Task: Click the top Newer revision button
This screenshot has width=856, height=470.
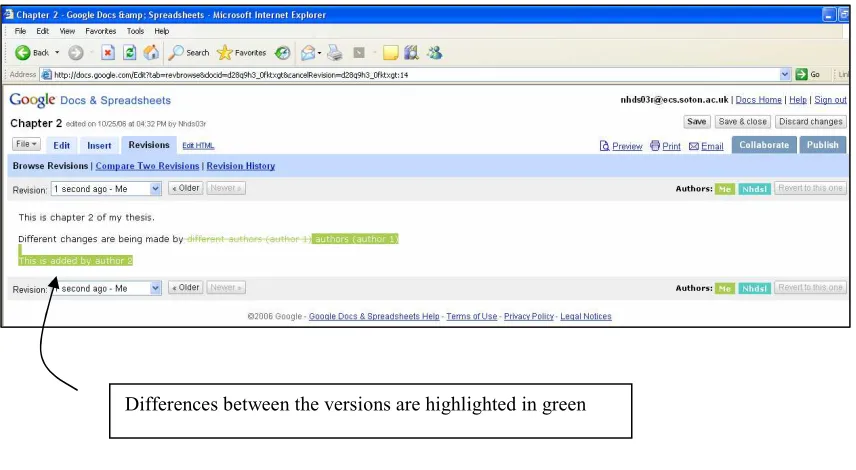Action: [226, 188]
